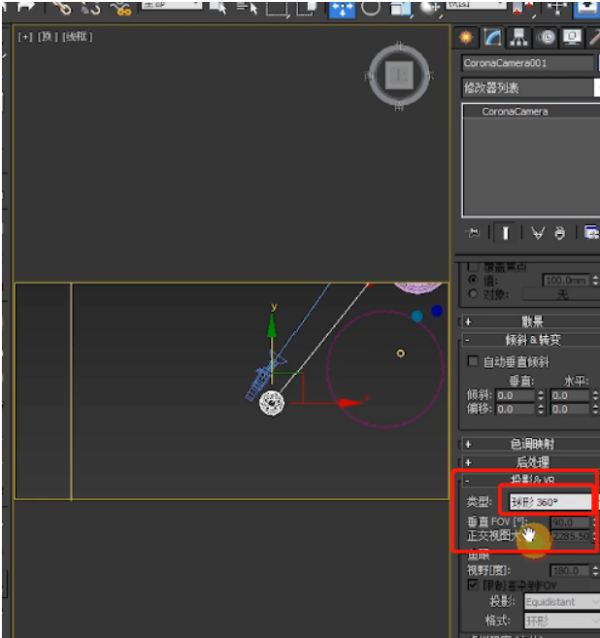600x638 pixels.
Task: Activate the Select and Move tool
Action: click(342, 9)
